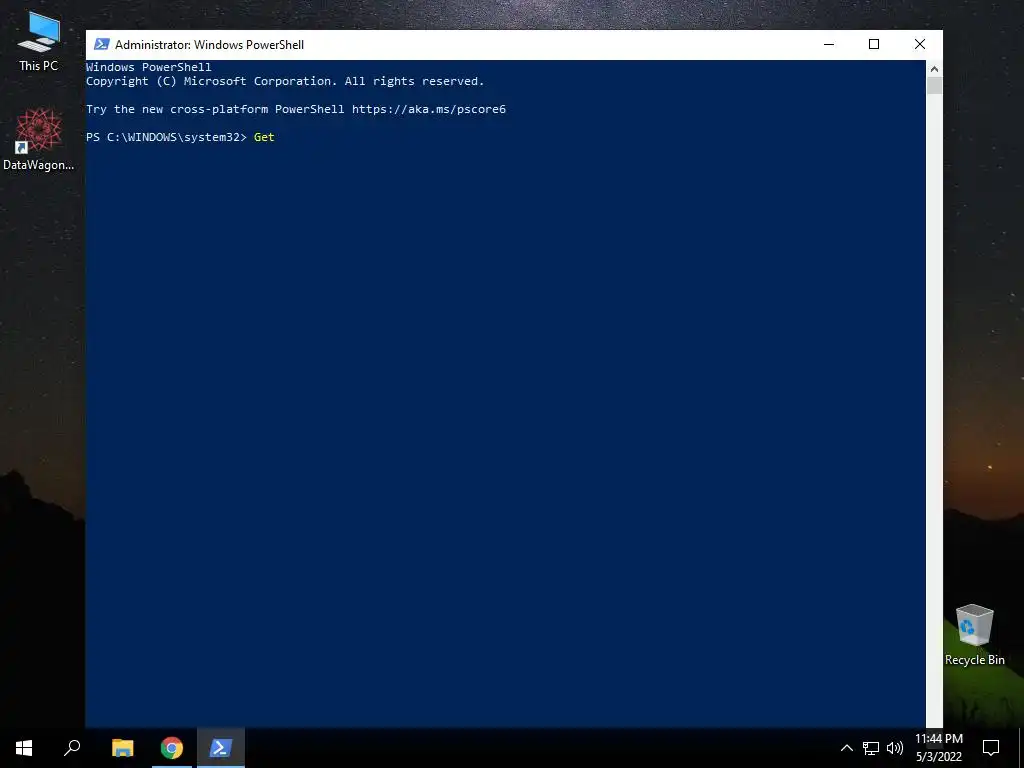Open the taskbar search magnifier
This screenshot has width=1024, height=768.
pyautogui.click(x=72, y=748)
